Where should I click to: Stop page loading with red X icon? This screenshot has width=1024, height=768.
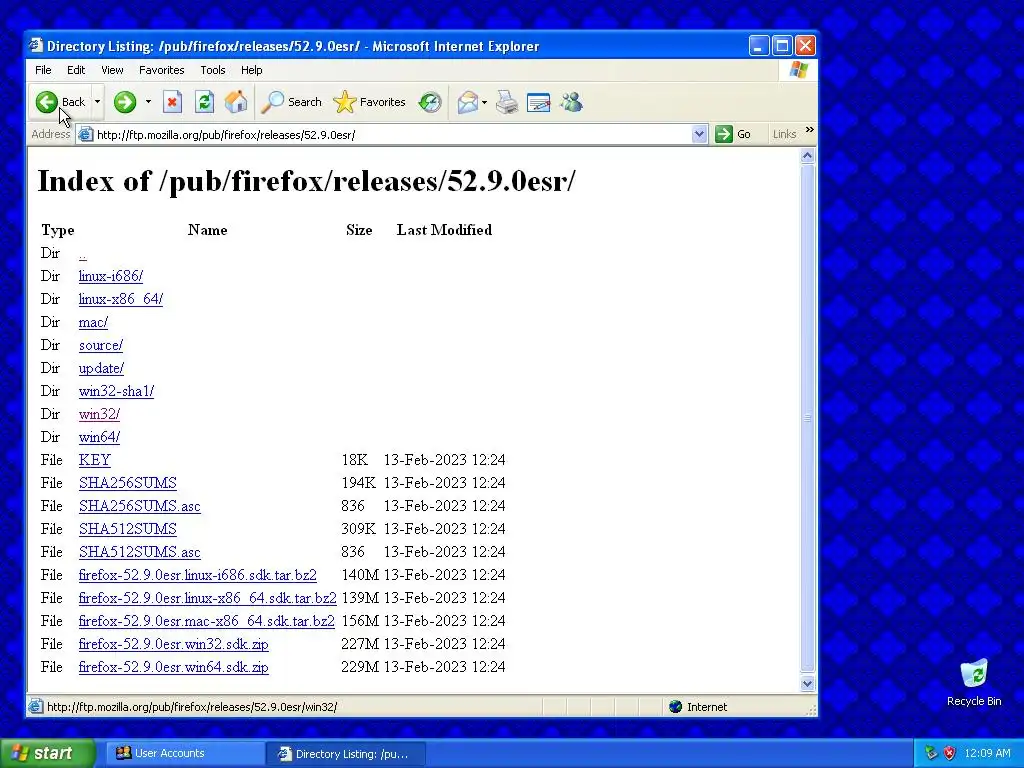(172, 102)
